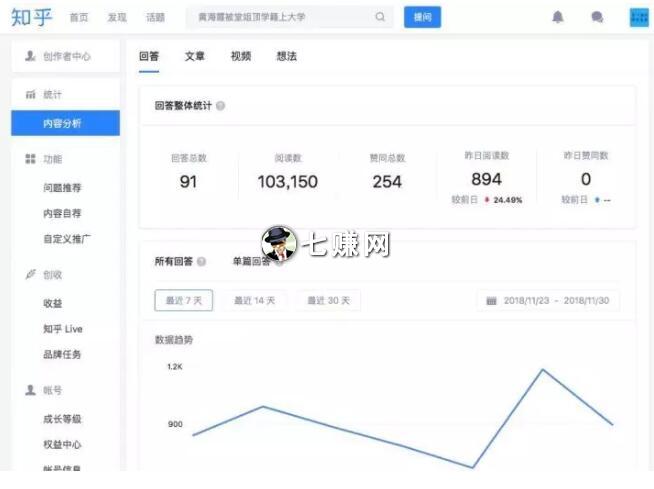This screenshot has width=654, height=489.
Task: Open 品牌任务 in the sidebar
Action: 62,355
